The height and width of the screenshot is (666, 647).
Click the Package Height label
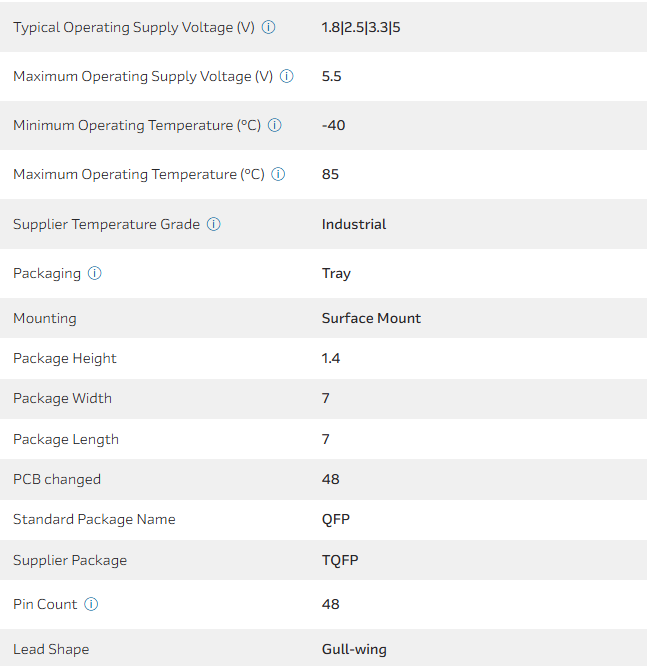click(65, 358)
